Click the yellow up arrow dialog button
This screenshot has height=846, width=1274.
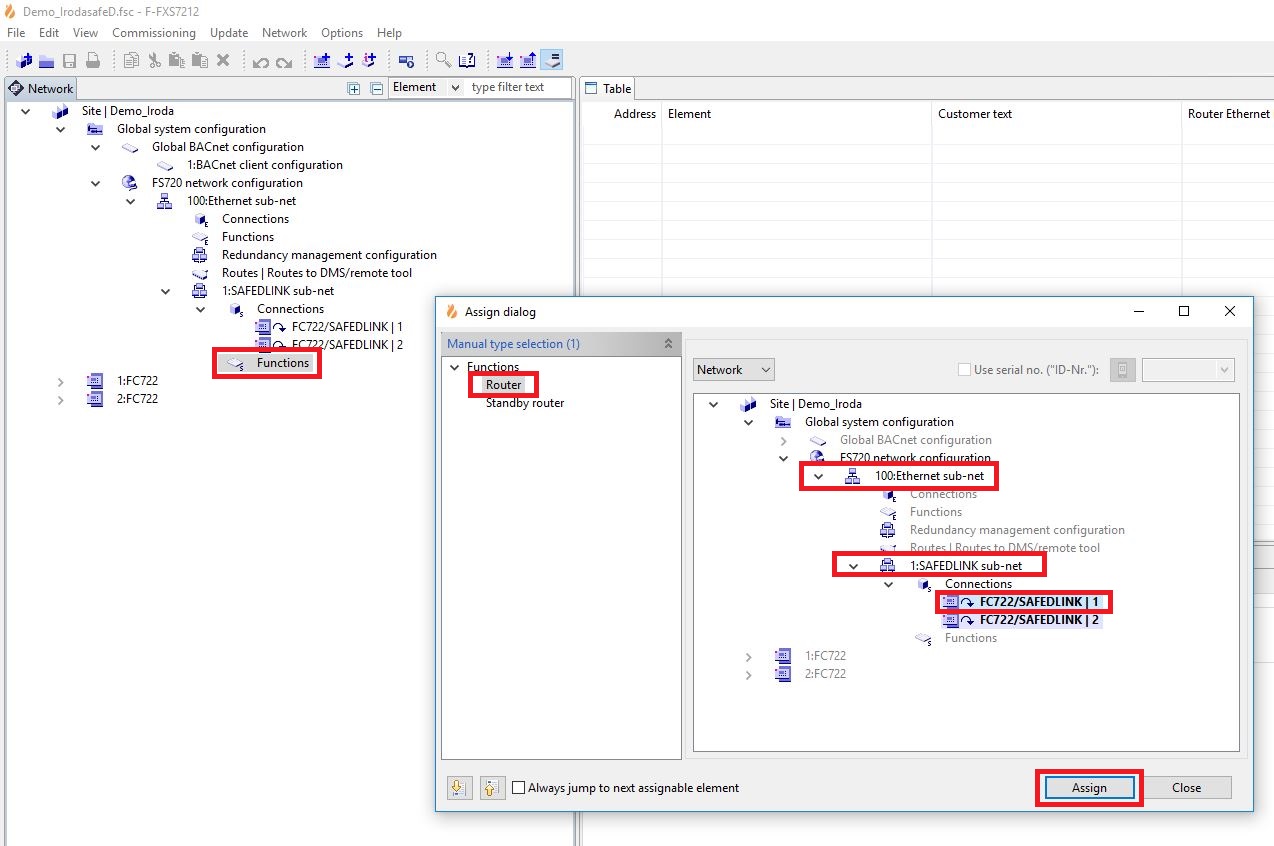(491, 788)
